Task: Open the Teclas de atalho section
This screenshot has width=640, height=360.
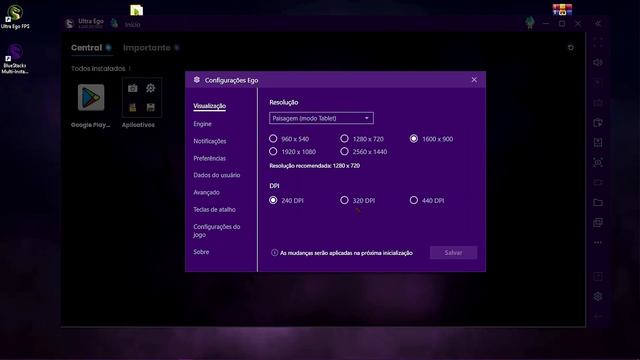Action: [x=214, y=209]
